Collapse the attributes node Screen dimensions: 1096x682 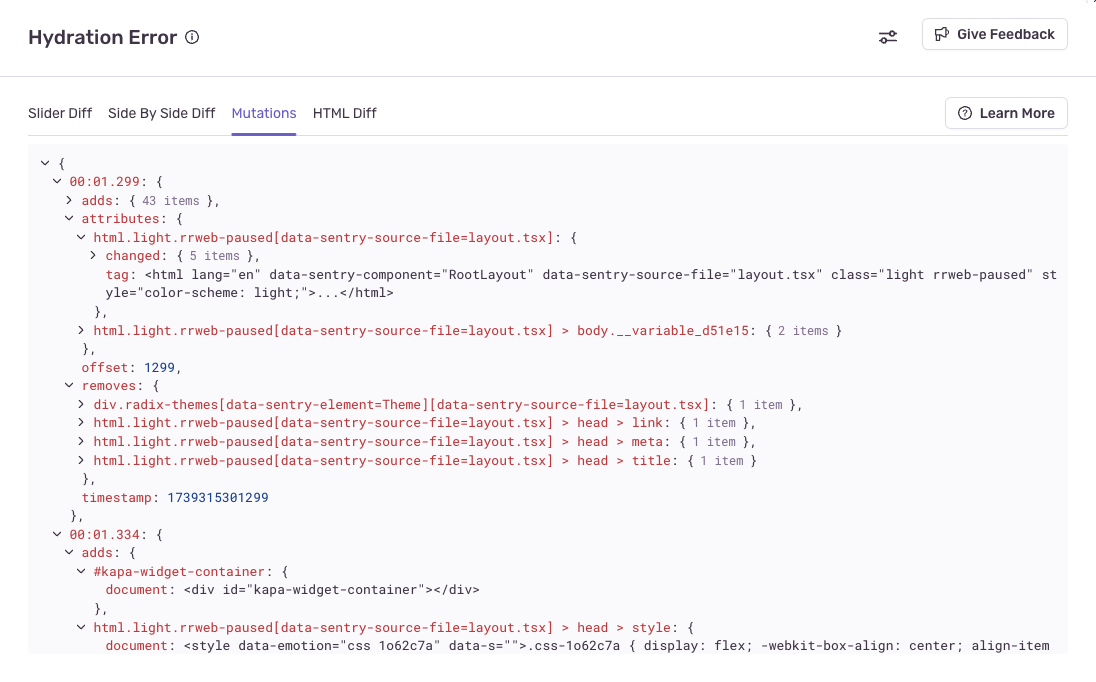pyautogui.click(x=70, y=219)
